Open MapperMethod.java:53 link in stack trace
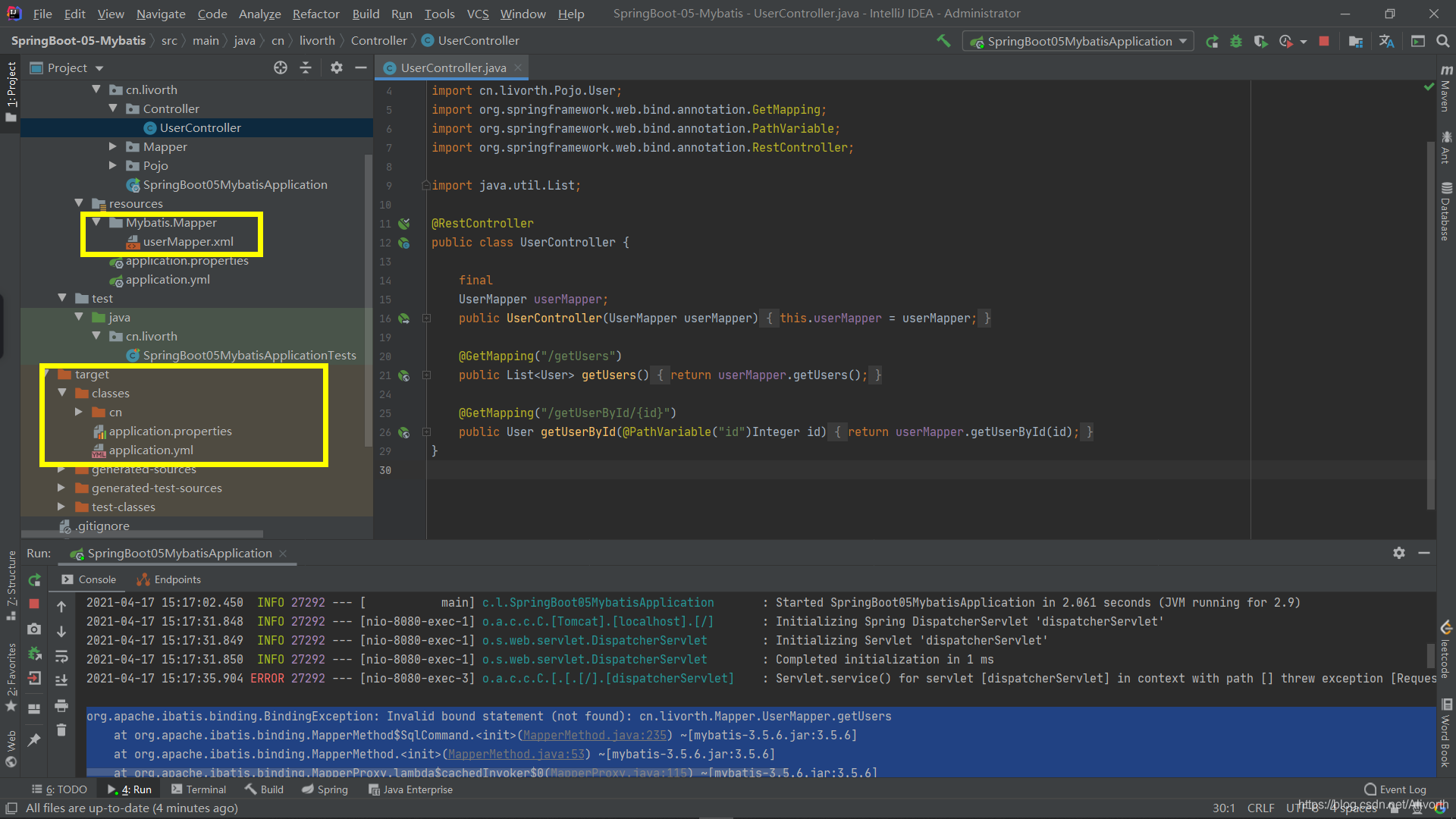1456x819 pixels. click(516, 755)
